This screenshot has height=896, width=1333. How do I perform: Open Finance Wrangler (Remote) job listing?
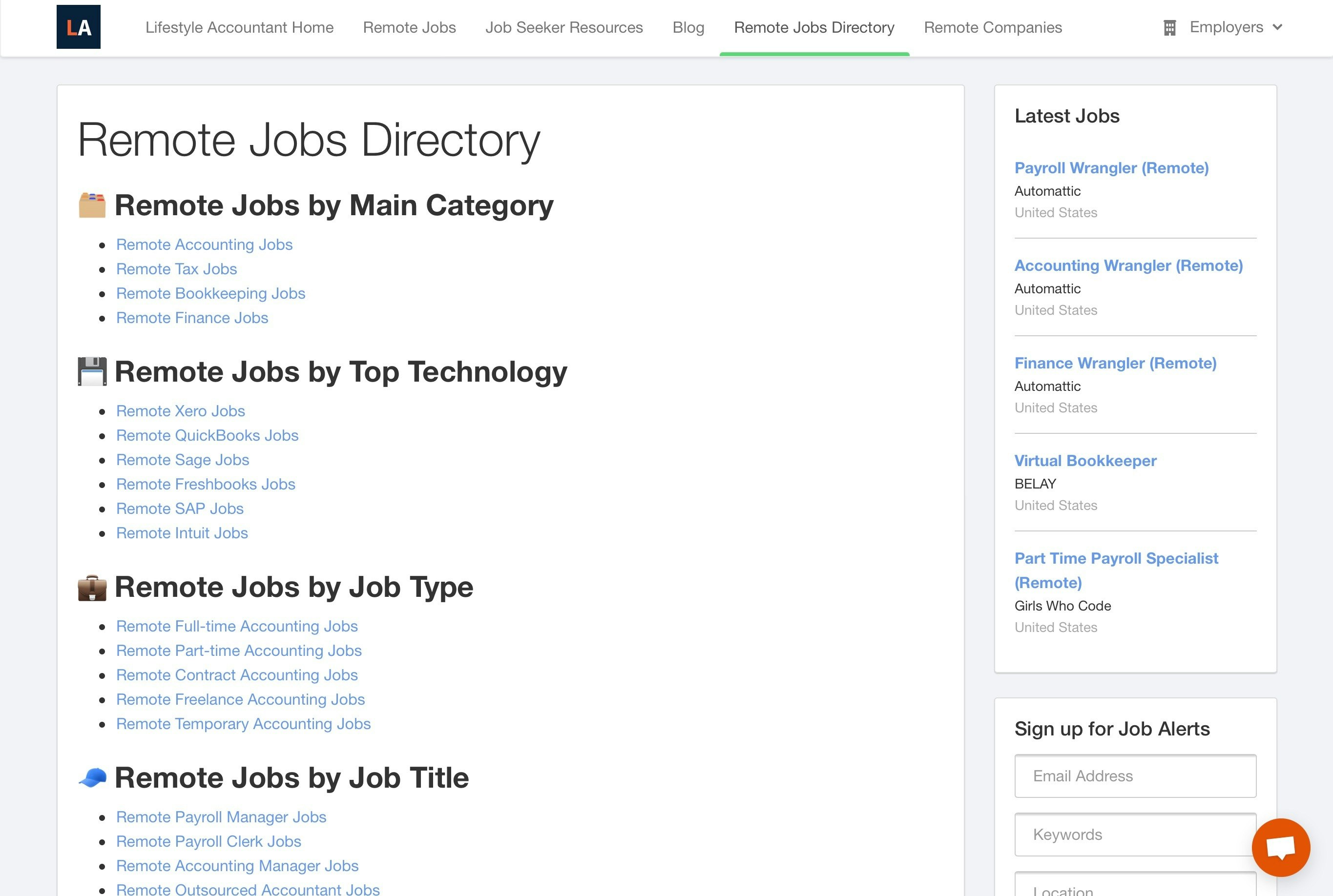(x=1115, y=364)
